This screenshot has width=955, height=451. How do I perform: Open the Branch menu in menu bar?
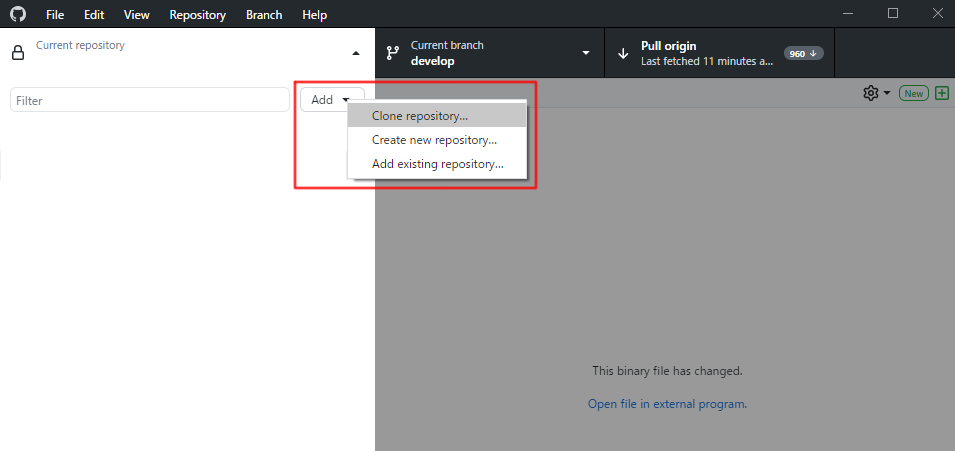(264, 15)
